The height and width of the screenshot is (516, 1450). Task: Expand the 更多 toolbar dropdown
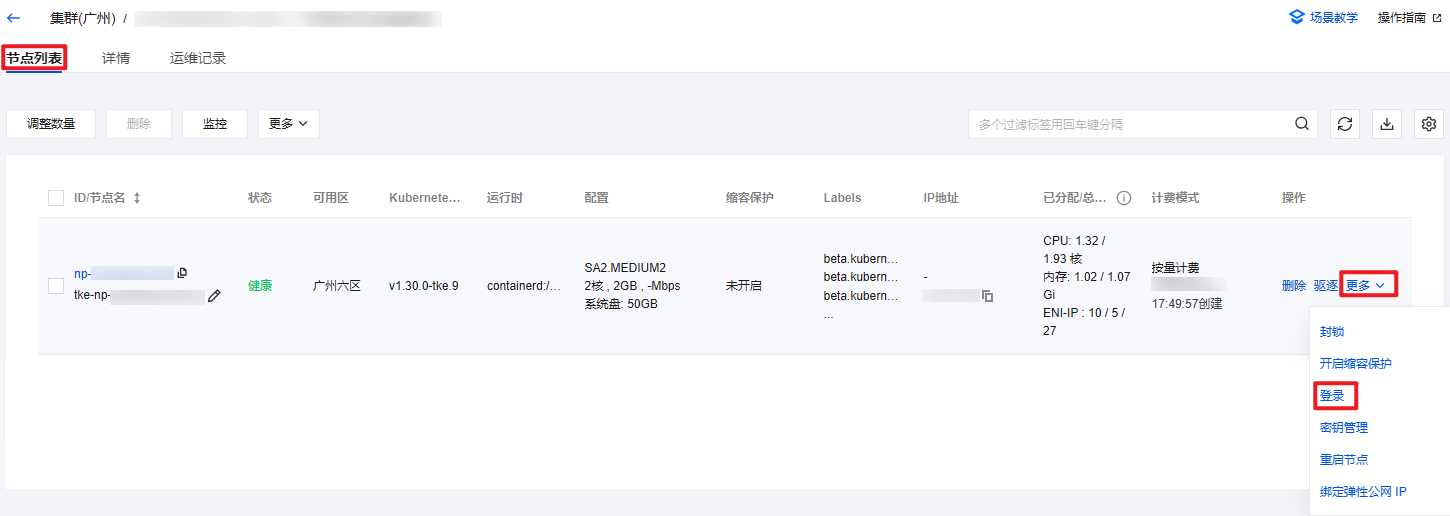(288, 124)
